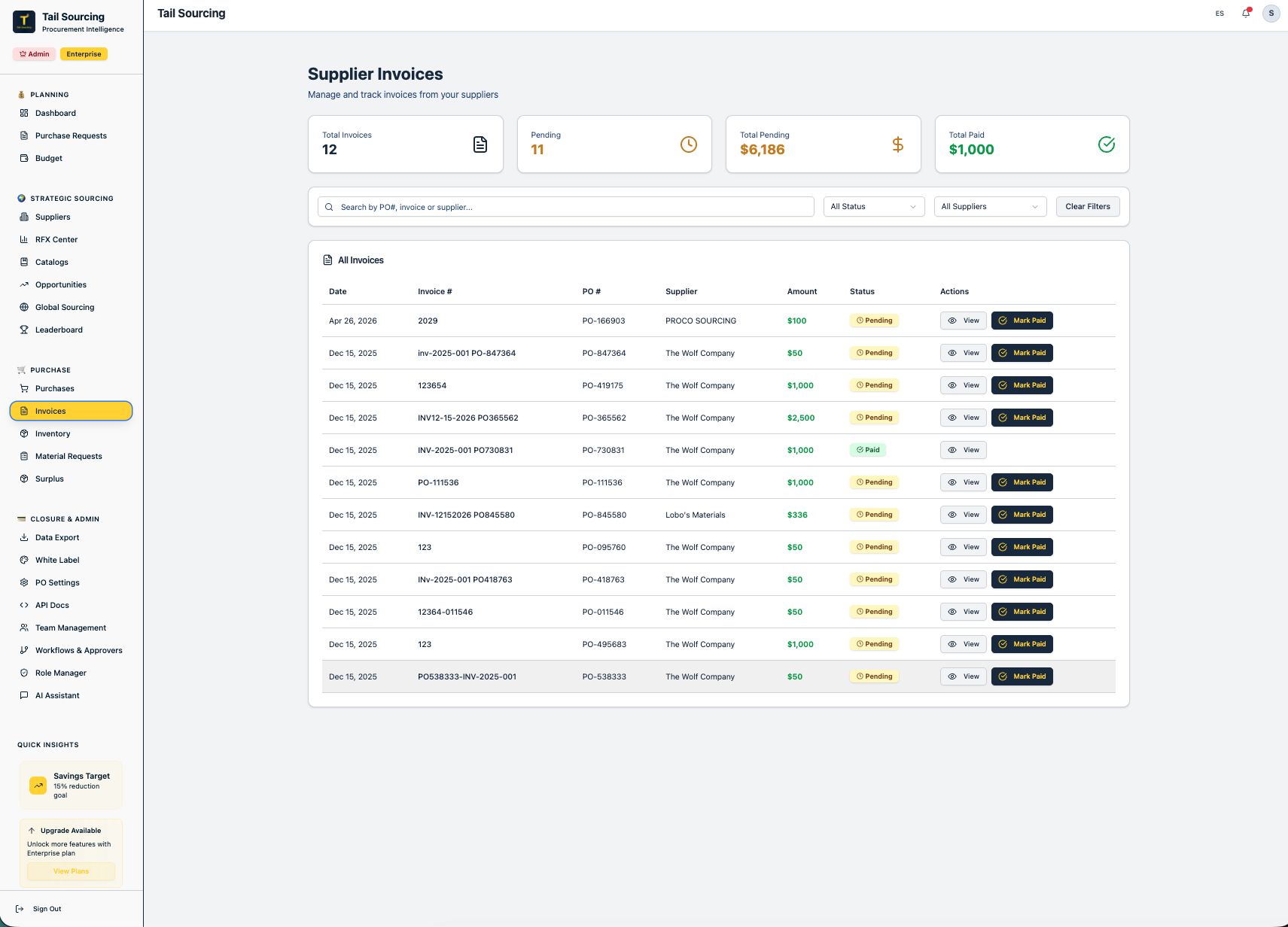Click the Surplus cube icon

click(x=24, y=479)
